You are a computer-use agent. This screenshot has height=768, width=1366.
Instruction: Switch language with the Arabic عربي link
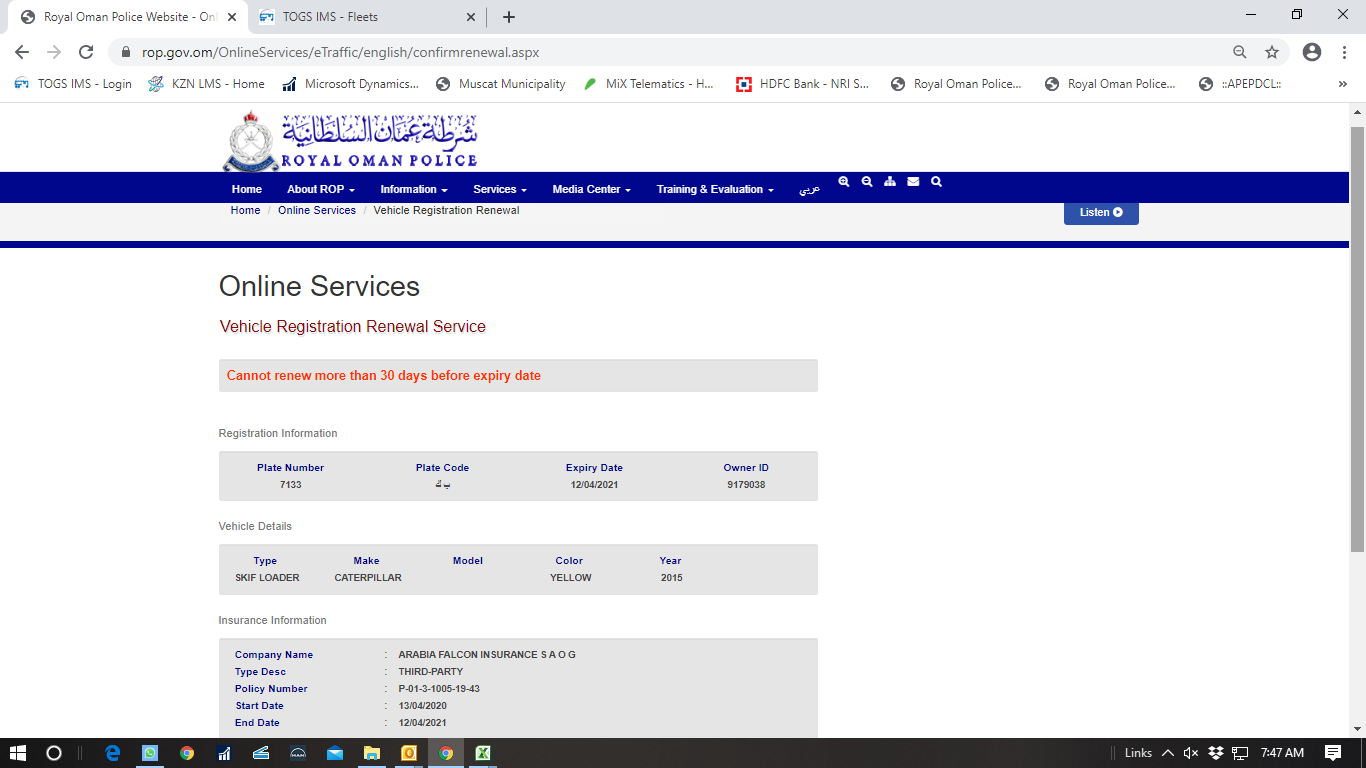[x=809, y=189]
